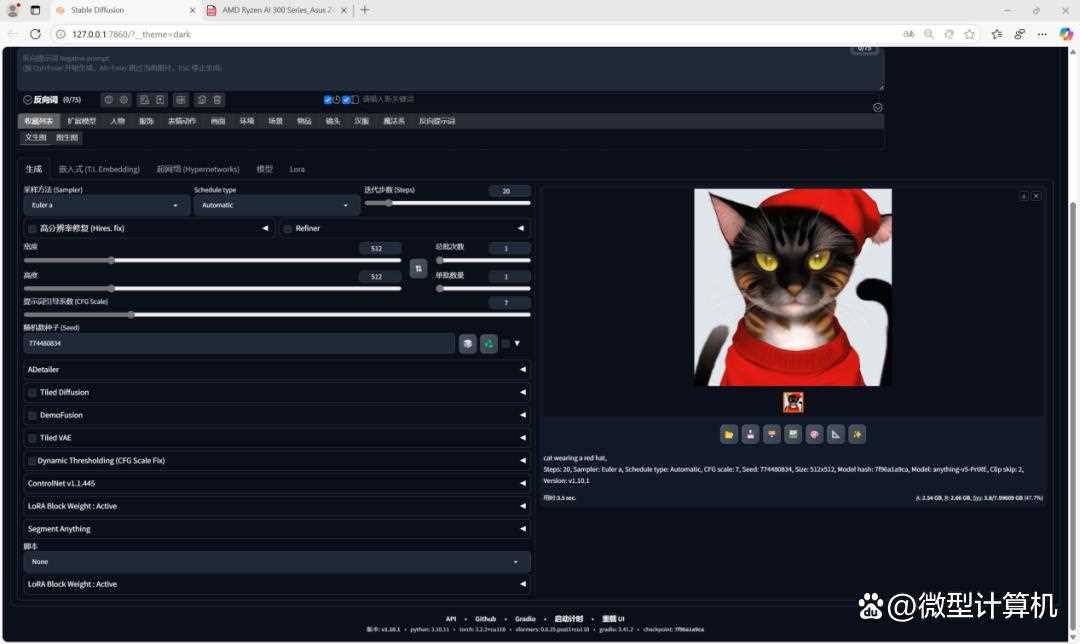Close the image preview with X icon
Image resolution: width=1080 pixels, height=644 pixels.
pos(1036,196)
